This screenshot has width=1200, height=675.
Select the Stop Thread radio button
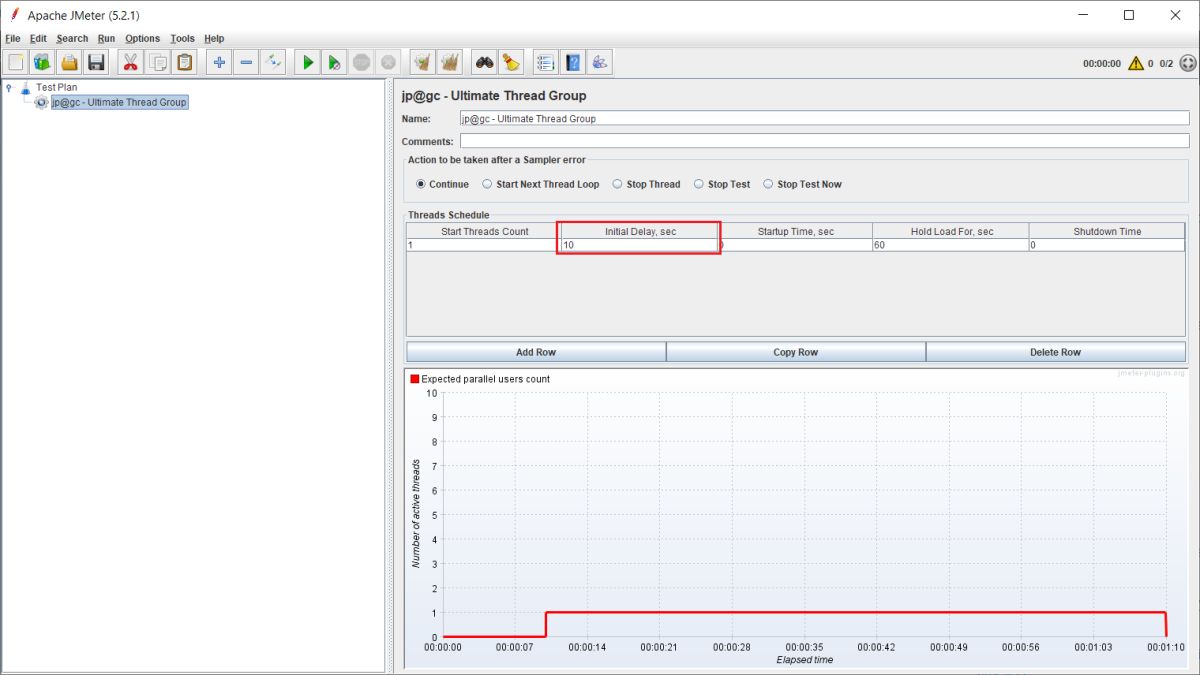pos(617,184)
